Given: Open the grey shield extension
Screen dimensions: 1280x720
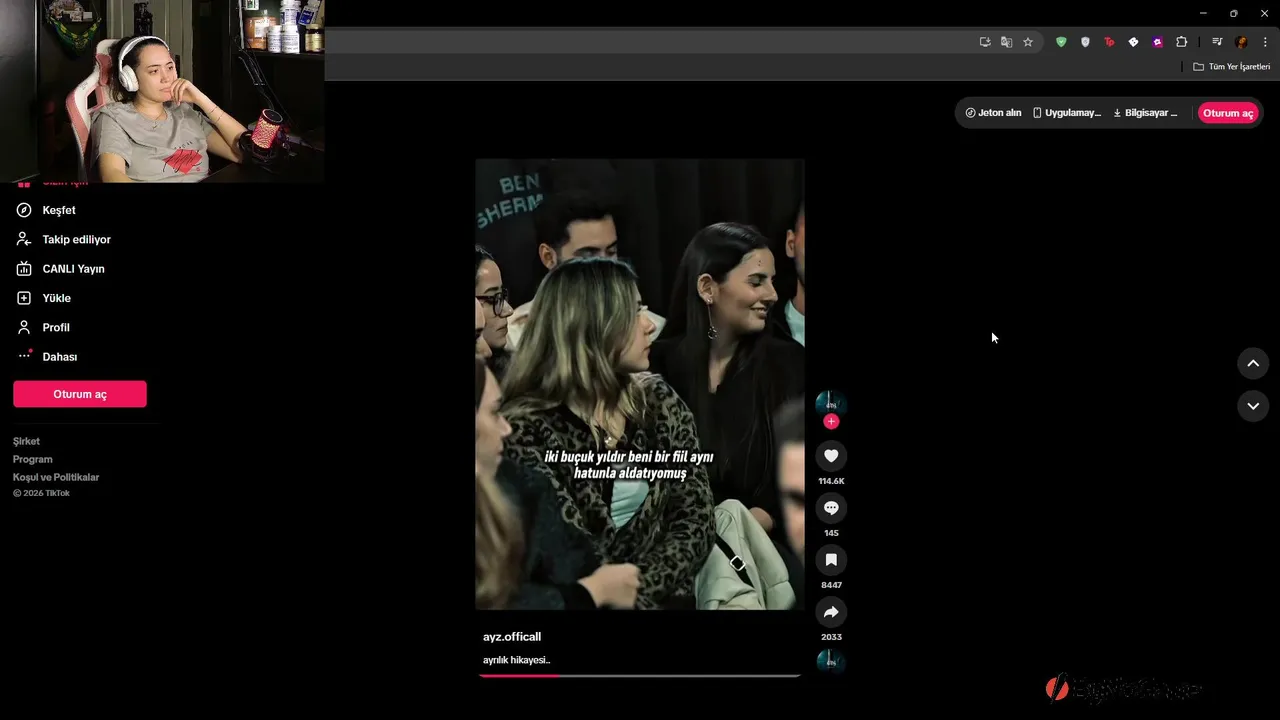Looking at the screenshot, I should (1085, 42).
